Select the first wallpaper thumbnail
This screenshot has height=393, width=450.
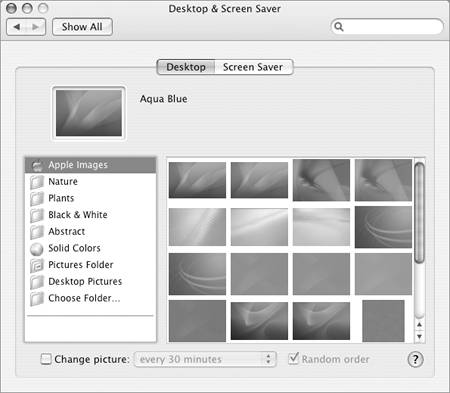coord(197,180)
